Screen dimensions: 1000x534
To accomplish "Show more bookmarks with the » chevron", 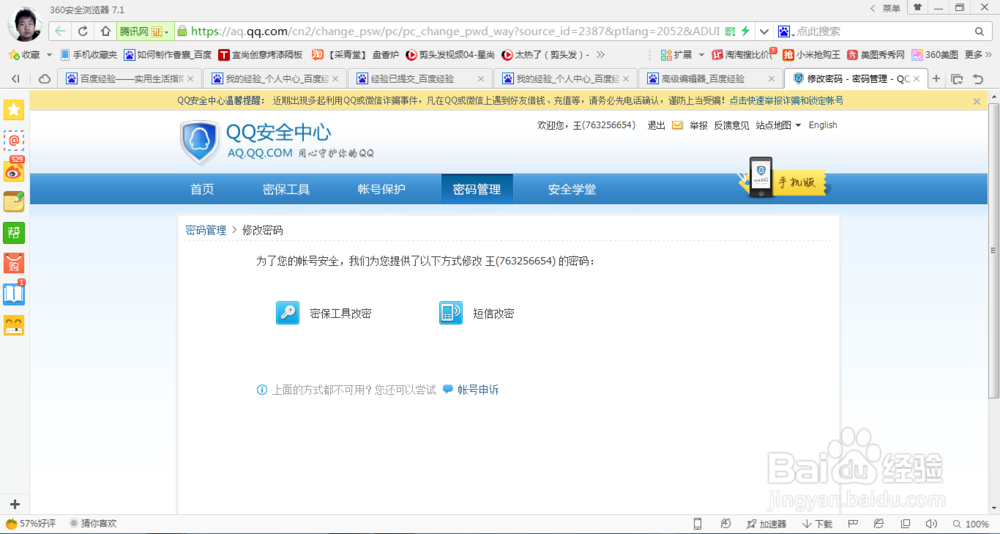I will 600,55.
